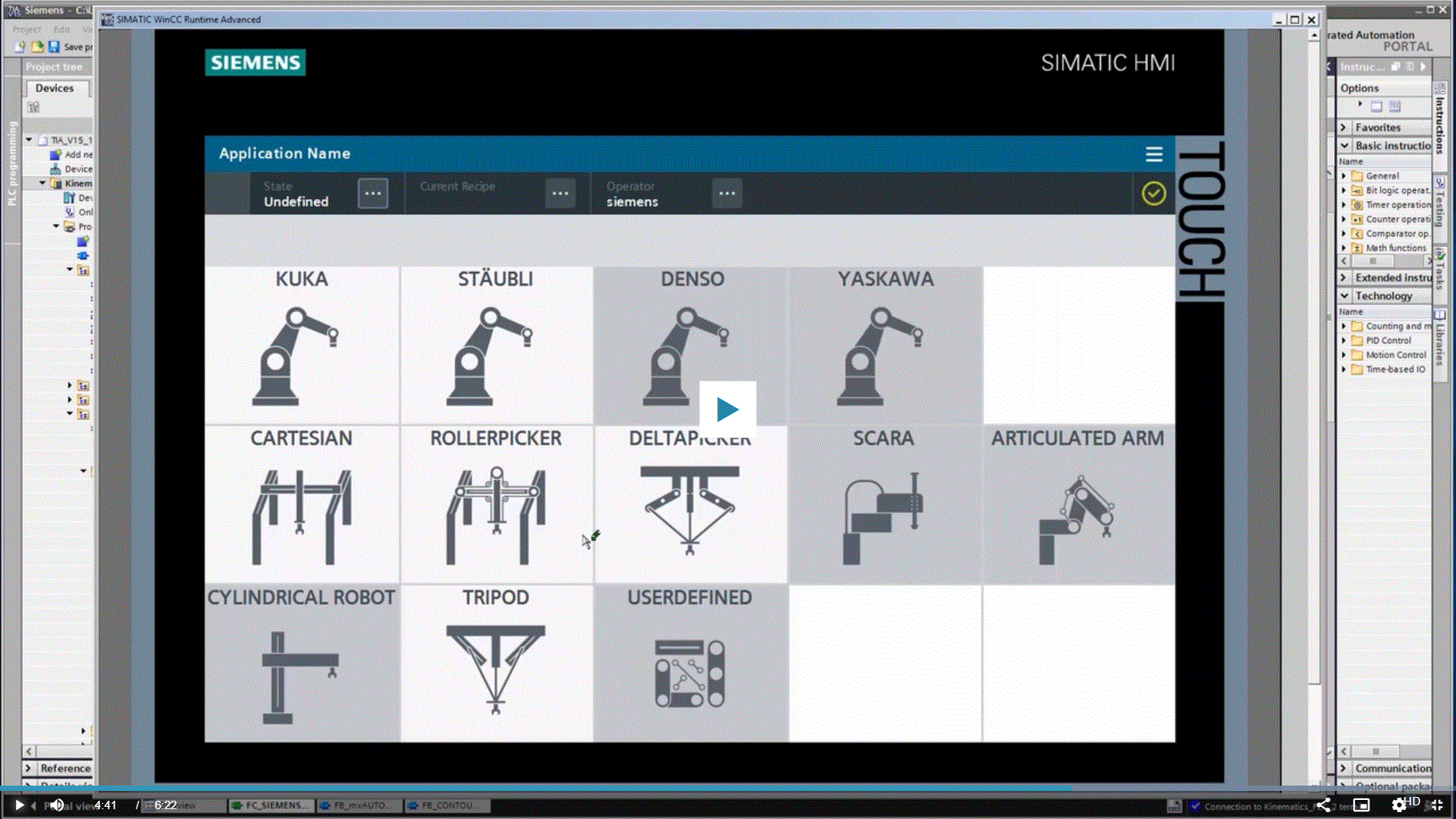Expand the Extended instructions section
The width and height of the screenshot is (1456, 819).
click(1344, 278)
